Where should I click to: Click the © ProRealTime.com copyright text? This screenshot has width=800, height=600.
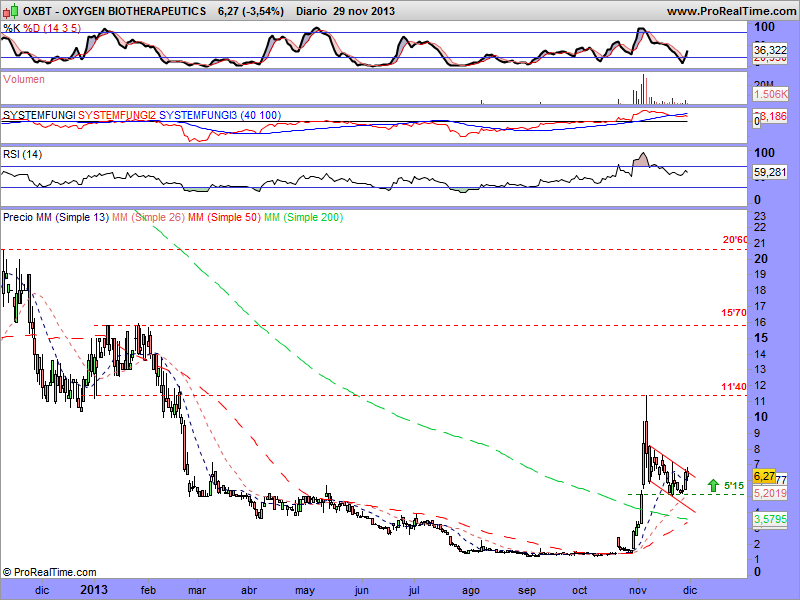[x=49, y=572]
